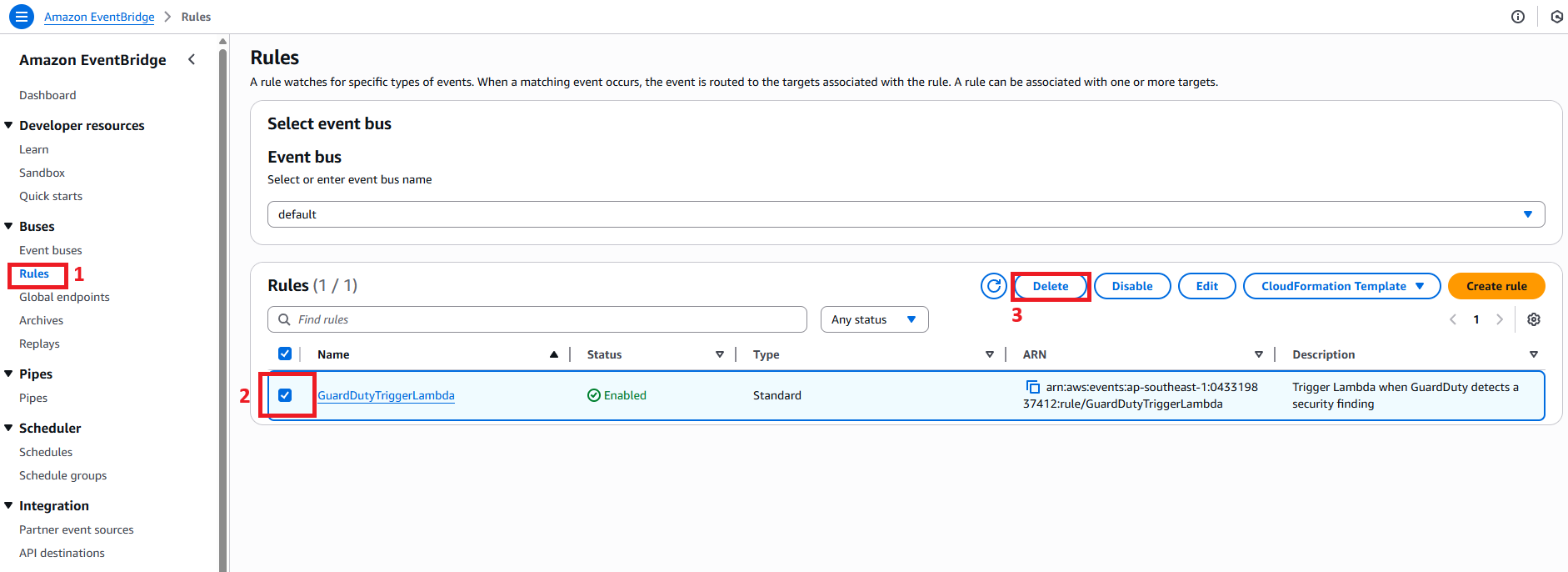Collapse the Pipes section

point(8,374)
